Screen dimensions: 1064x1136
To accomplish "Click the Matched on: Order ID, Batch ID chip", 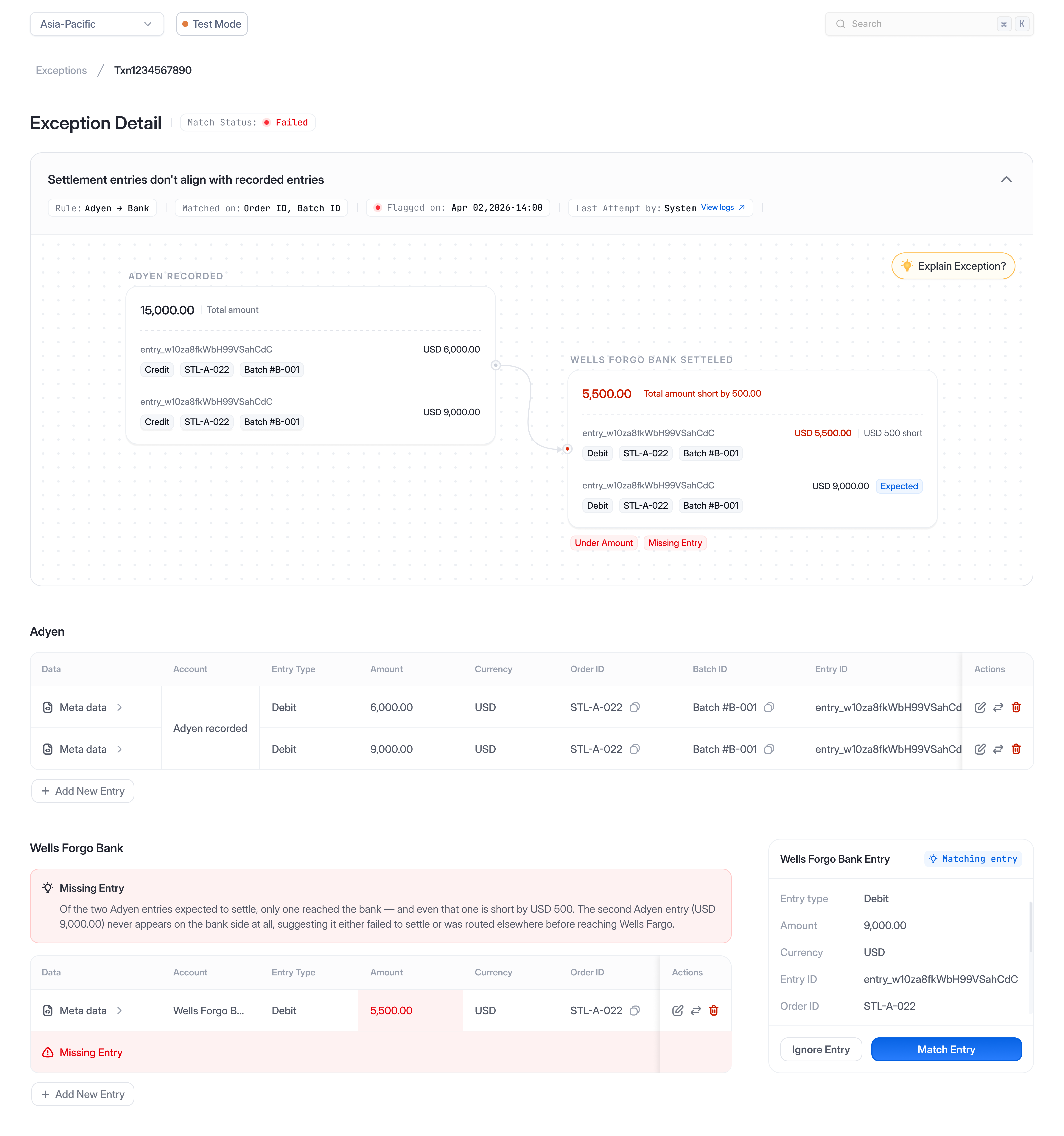I will [x=261, y=208].
